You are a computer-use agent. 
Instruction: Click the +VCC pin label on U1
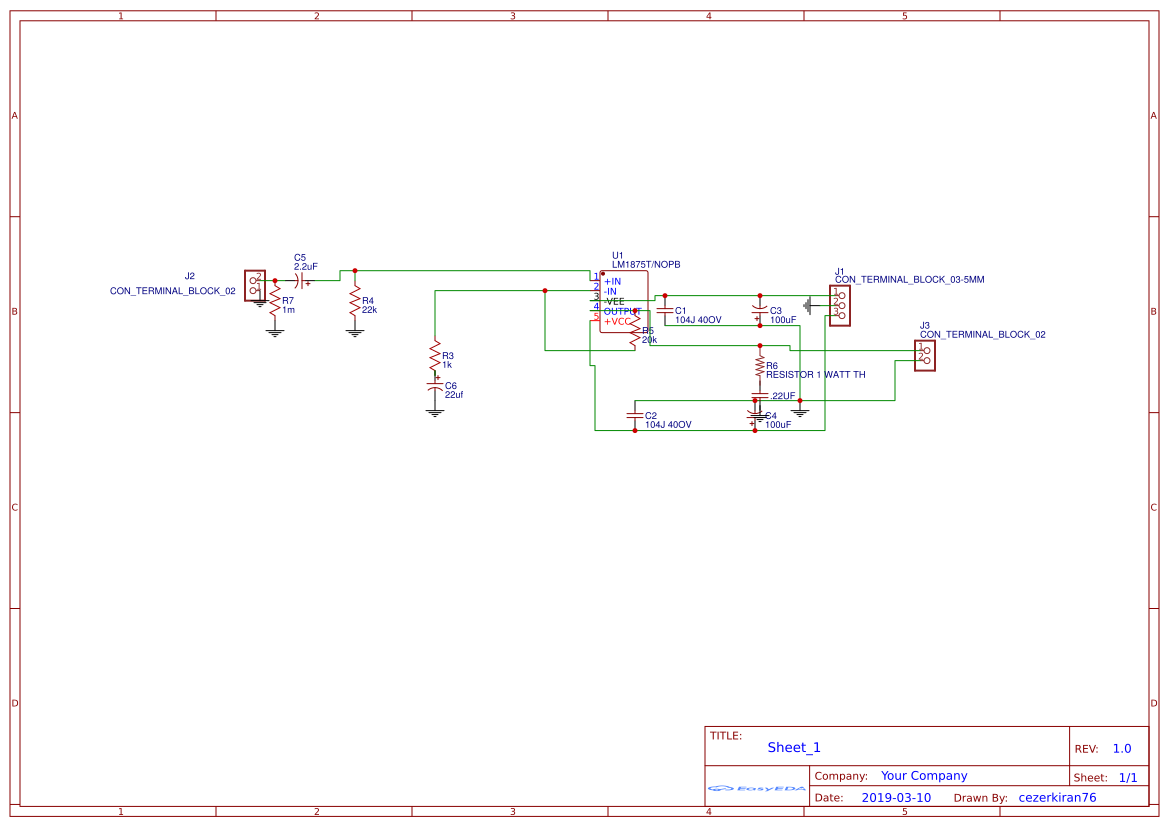617,321
